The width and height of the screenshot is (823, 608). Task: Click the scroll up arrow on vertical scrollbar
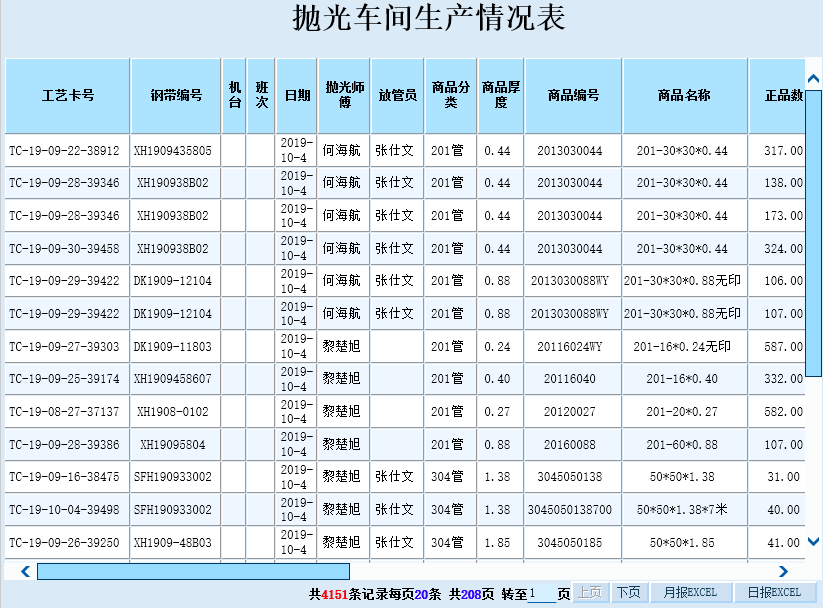tap(813, 78)
